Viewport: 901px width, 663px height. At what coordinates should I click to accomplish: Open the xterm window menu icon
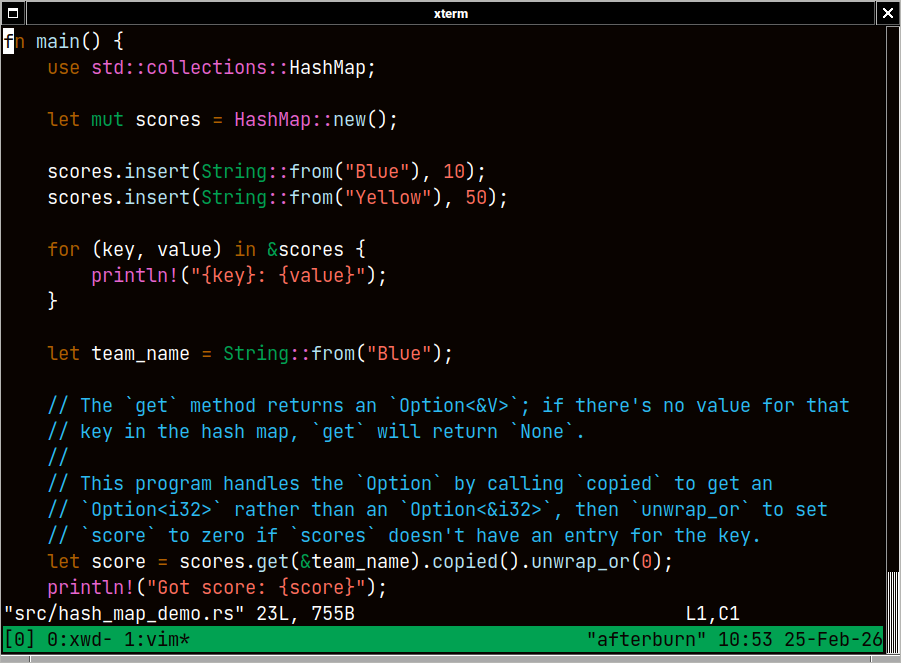(x=14, y=13)
